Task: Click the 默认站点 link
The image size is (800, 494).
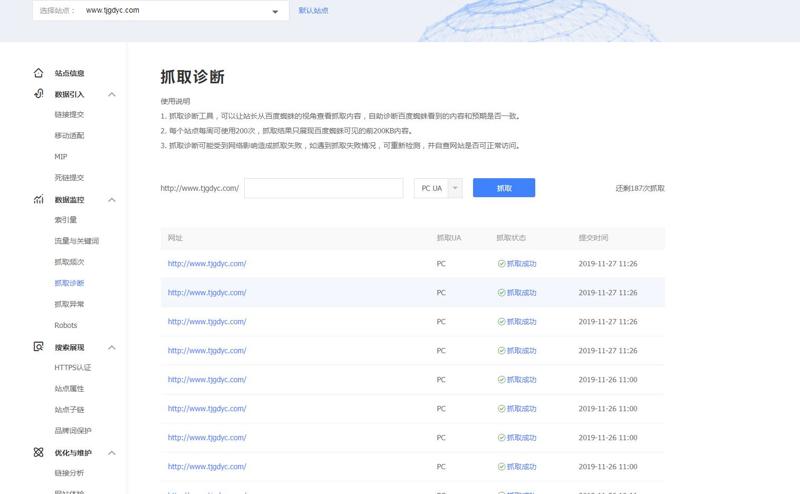Action: click(313, 10)
